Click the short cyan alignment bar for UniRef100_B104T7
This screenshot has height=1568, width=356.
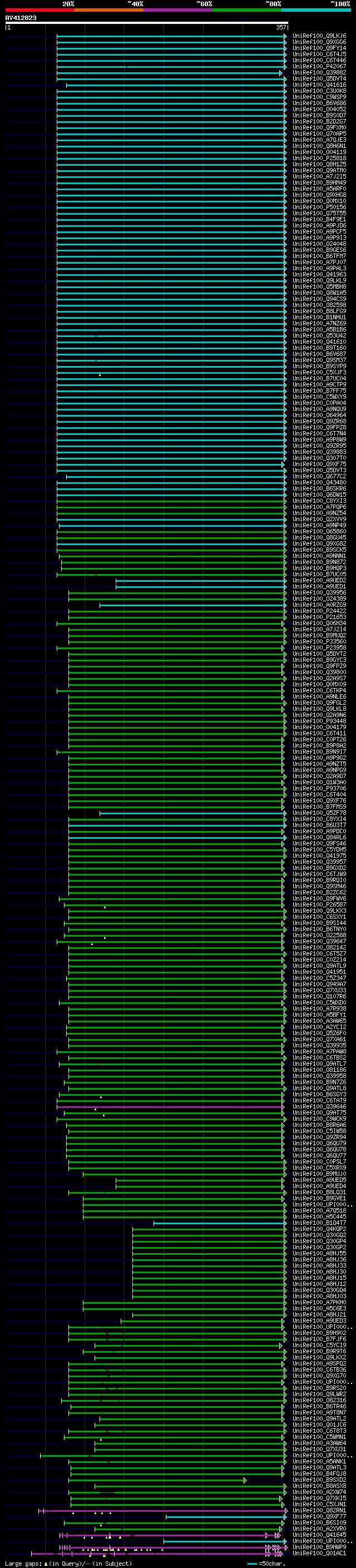220,1223
